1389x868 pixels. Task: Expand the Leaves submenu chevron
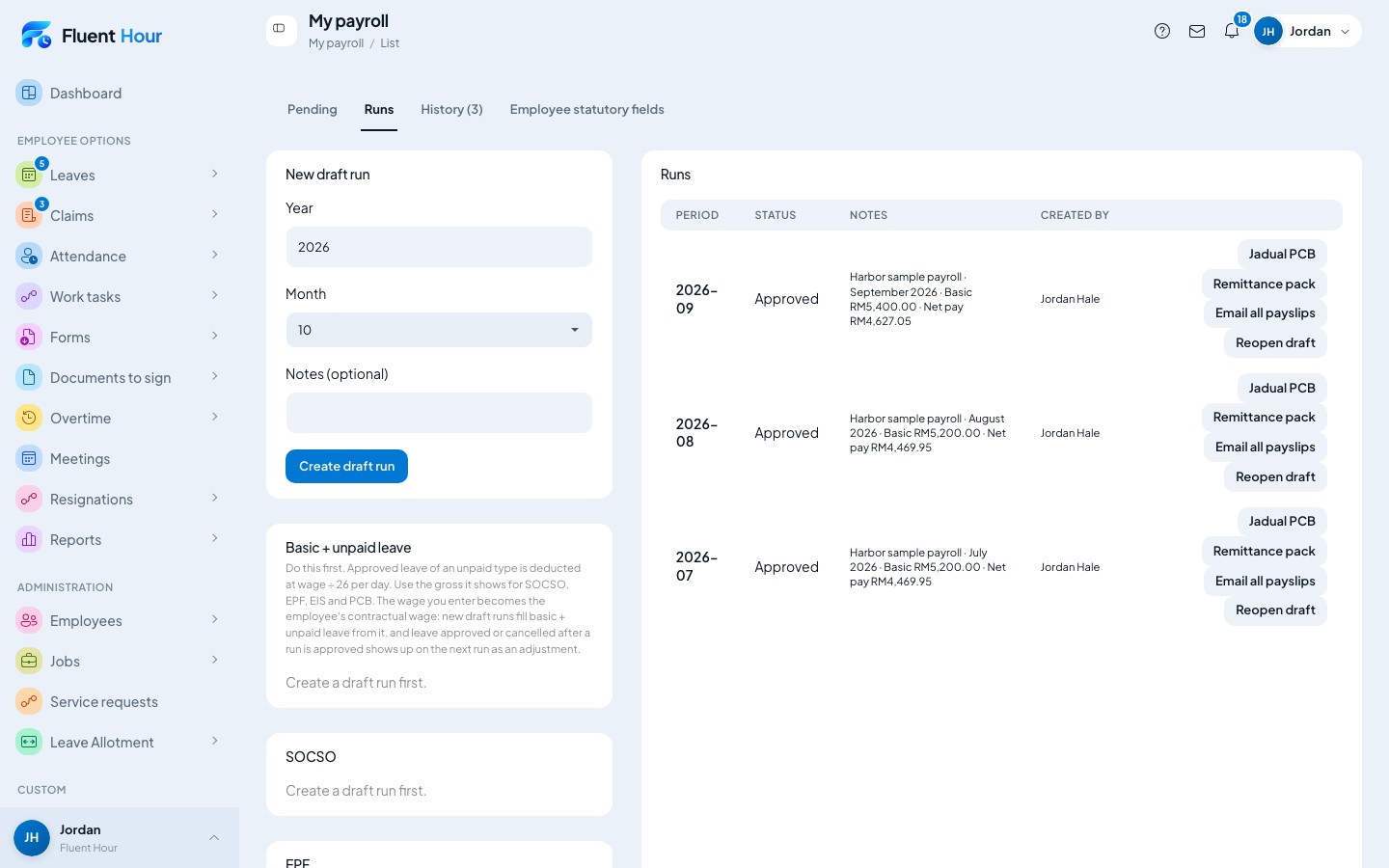[x=214, y=174]
